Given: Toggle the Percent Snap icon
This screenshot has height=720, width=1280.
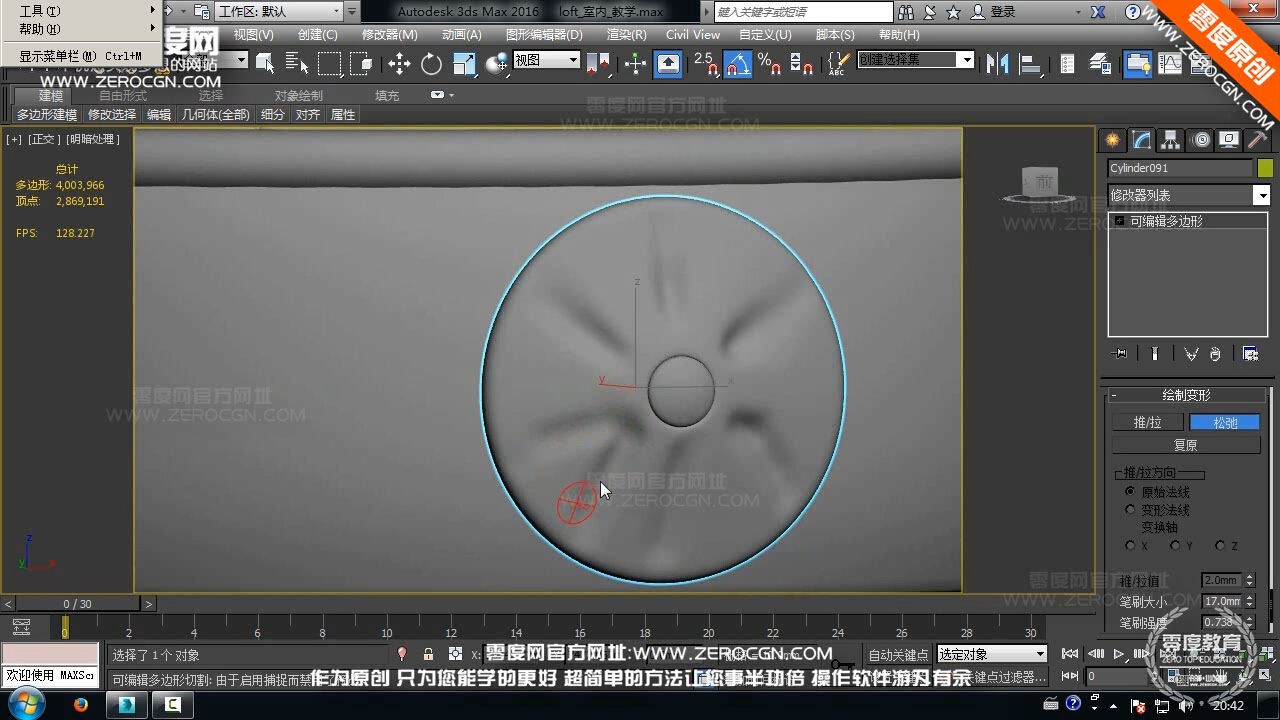Looking at the screenshot, I should coord(770,64).
